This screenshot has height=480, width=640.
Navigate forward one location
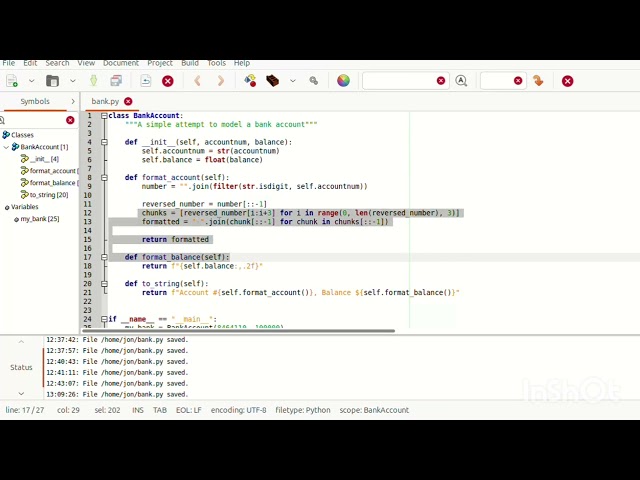pos(221,81)
